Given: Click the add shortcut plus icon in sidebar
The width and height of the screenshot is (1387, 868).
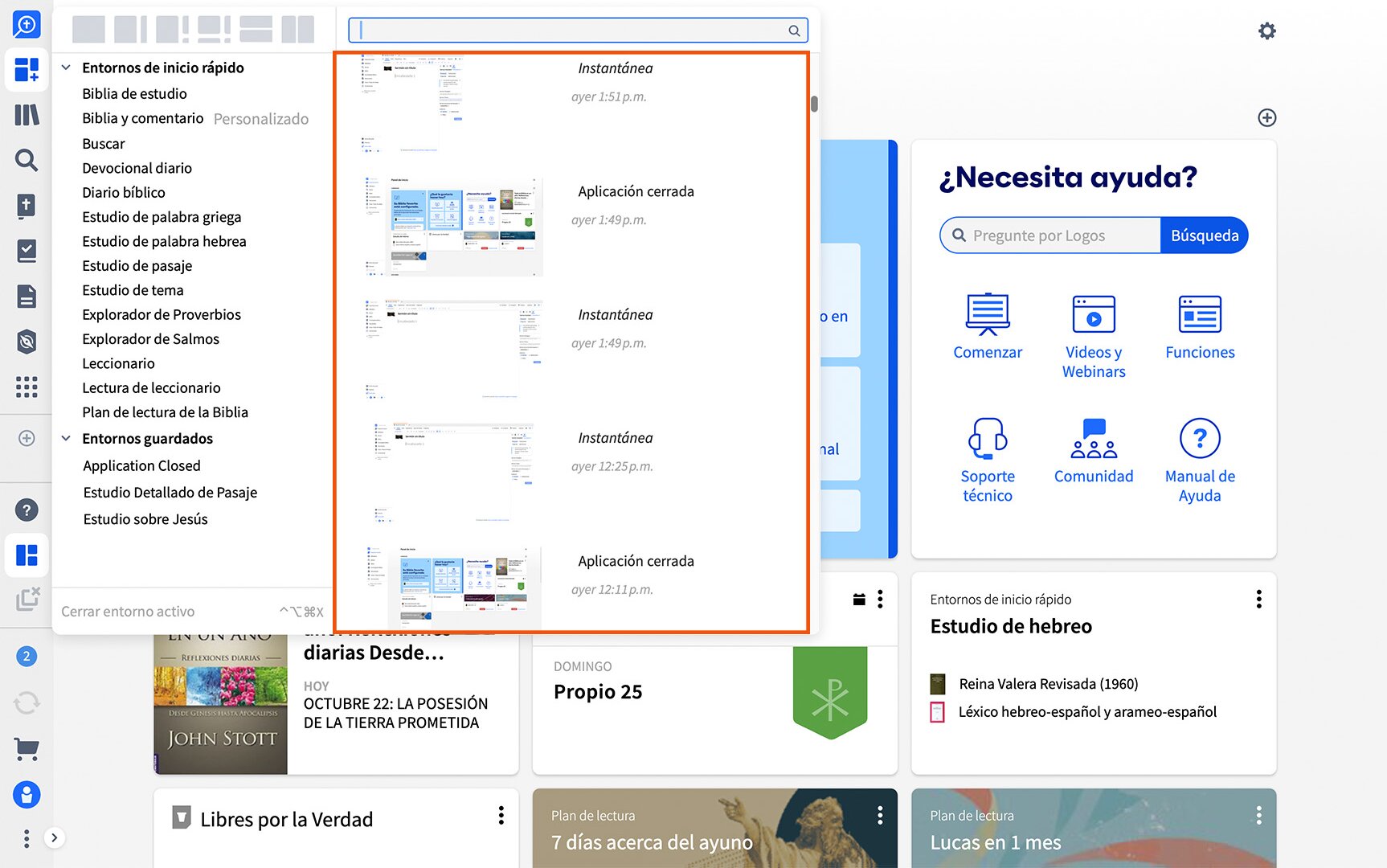Looking at the screenshot, I should point(27,438).
